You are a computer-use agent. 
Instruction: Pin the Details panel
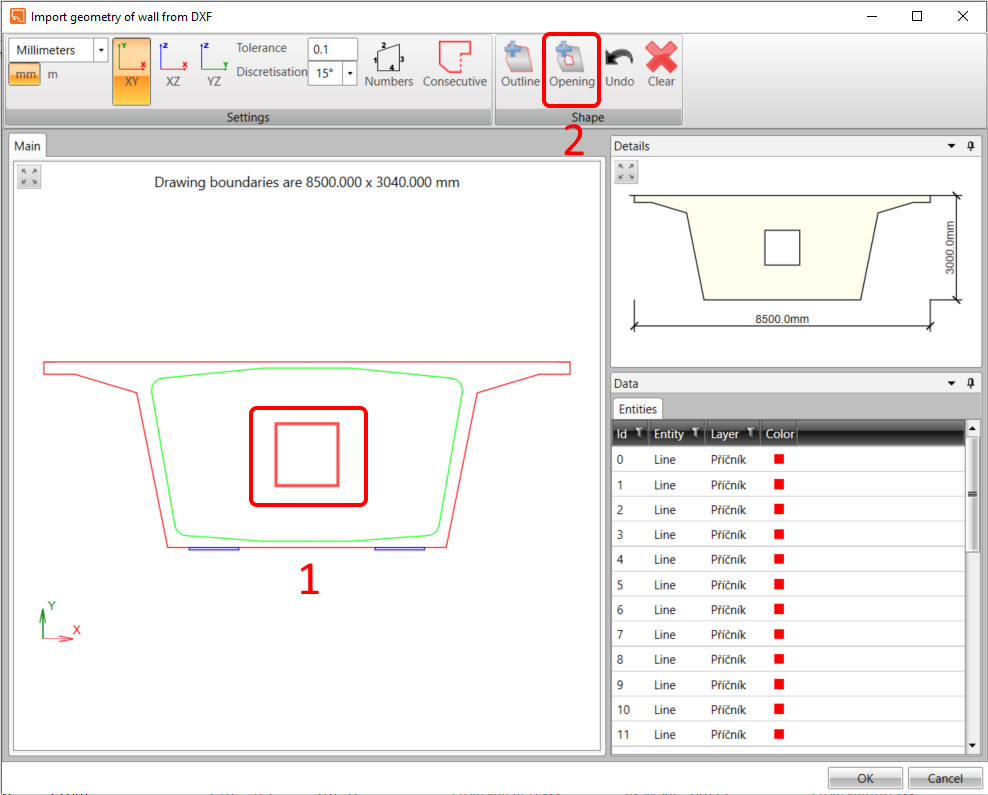pos(970,146)
